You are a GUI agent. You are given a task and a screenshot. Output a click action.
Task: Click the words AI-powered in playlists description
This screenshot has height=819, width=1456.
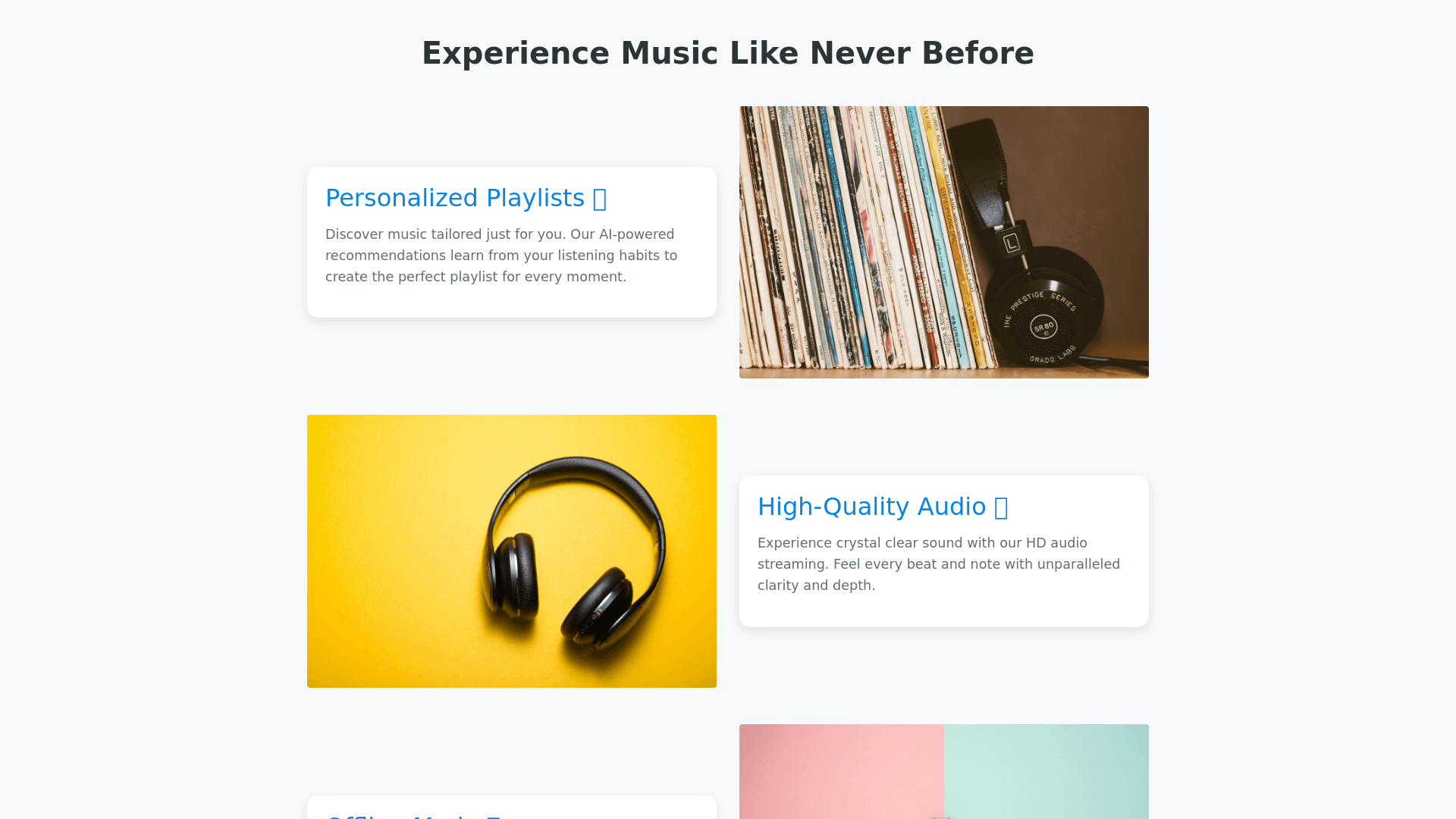click(636, 234)
